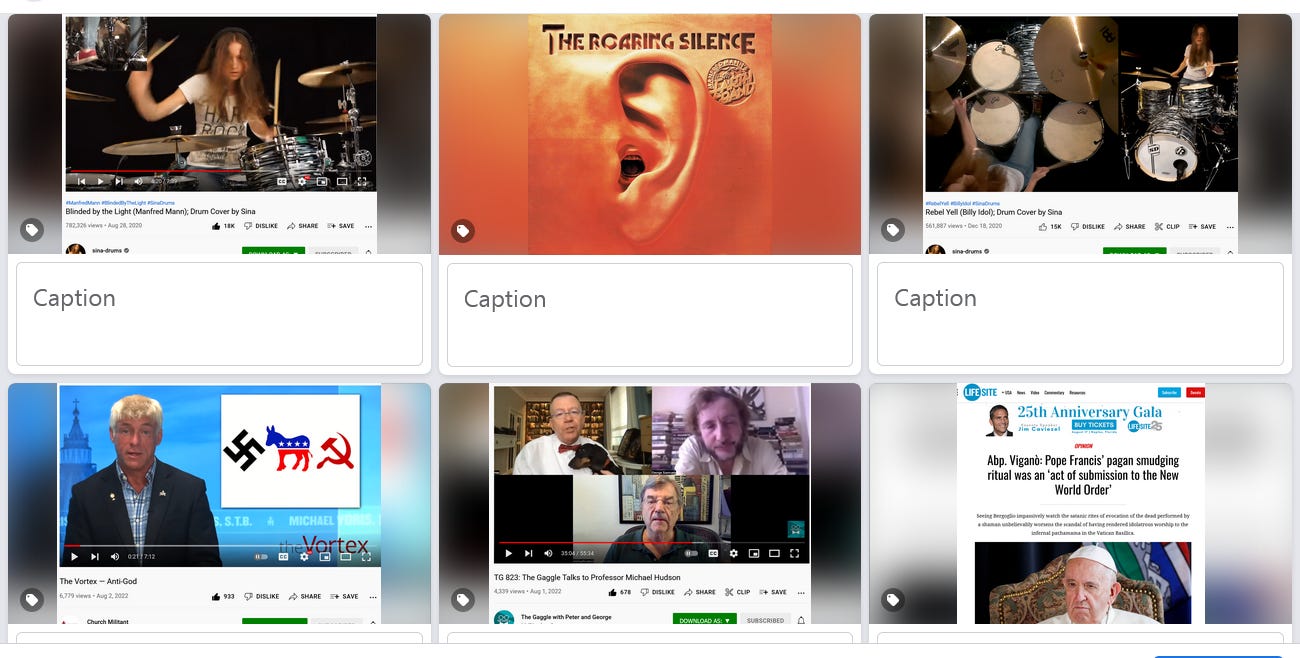Screen dimensions: 1300x658
Task: Click CLIP under The Gaggle video
Action: (x=737, y=592)
